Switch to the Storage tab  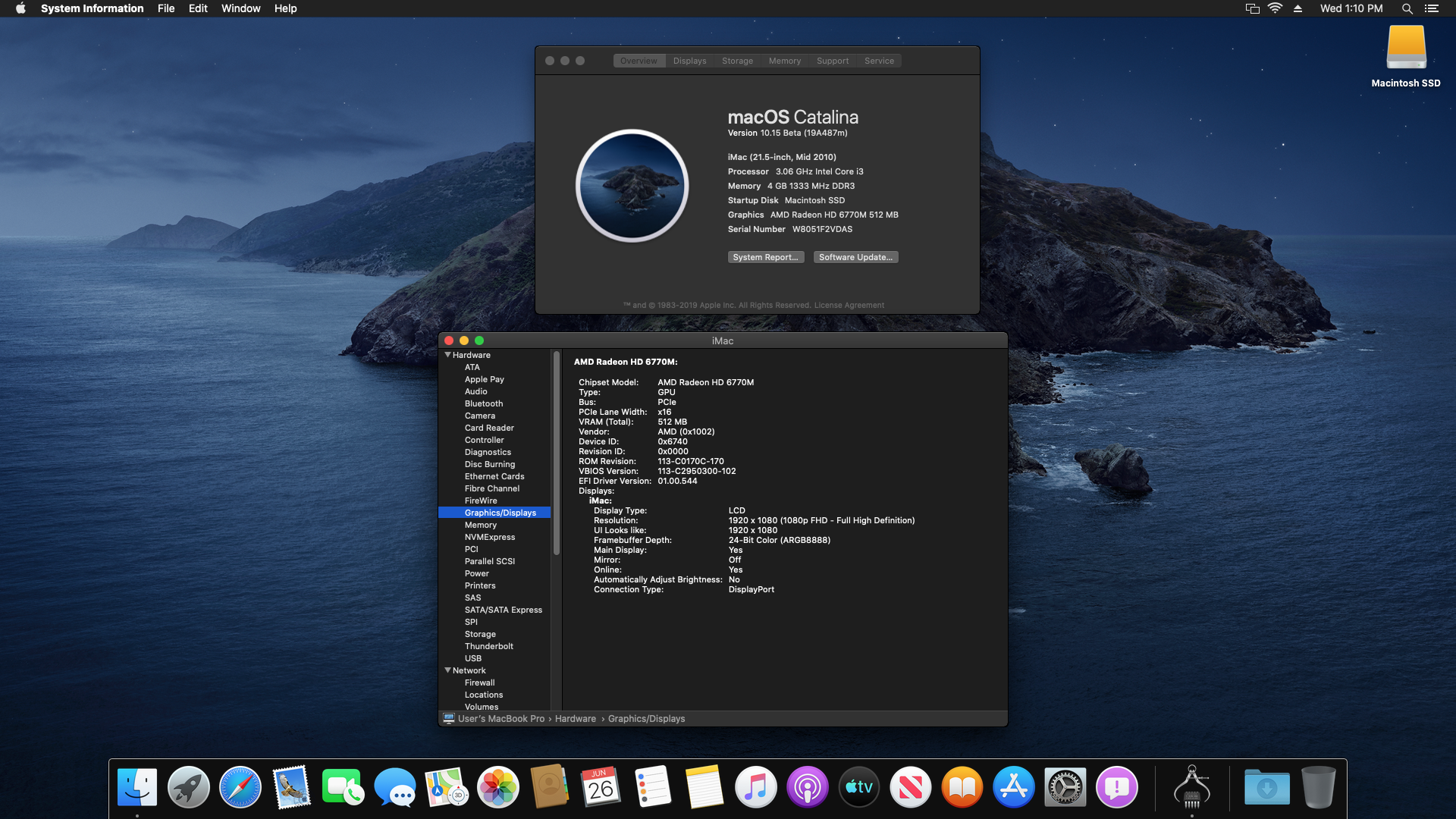click(x=737, y=61)
